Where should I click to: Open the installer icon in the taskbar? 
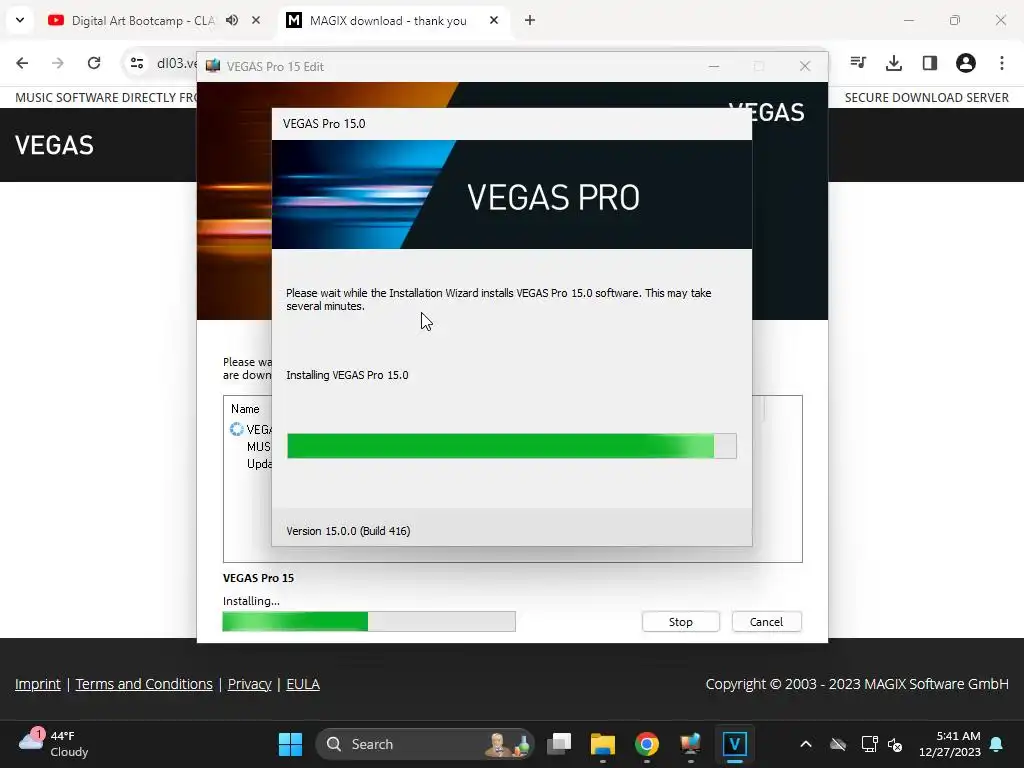coord(690,744)
